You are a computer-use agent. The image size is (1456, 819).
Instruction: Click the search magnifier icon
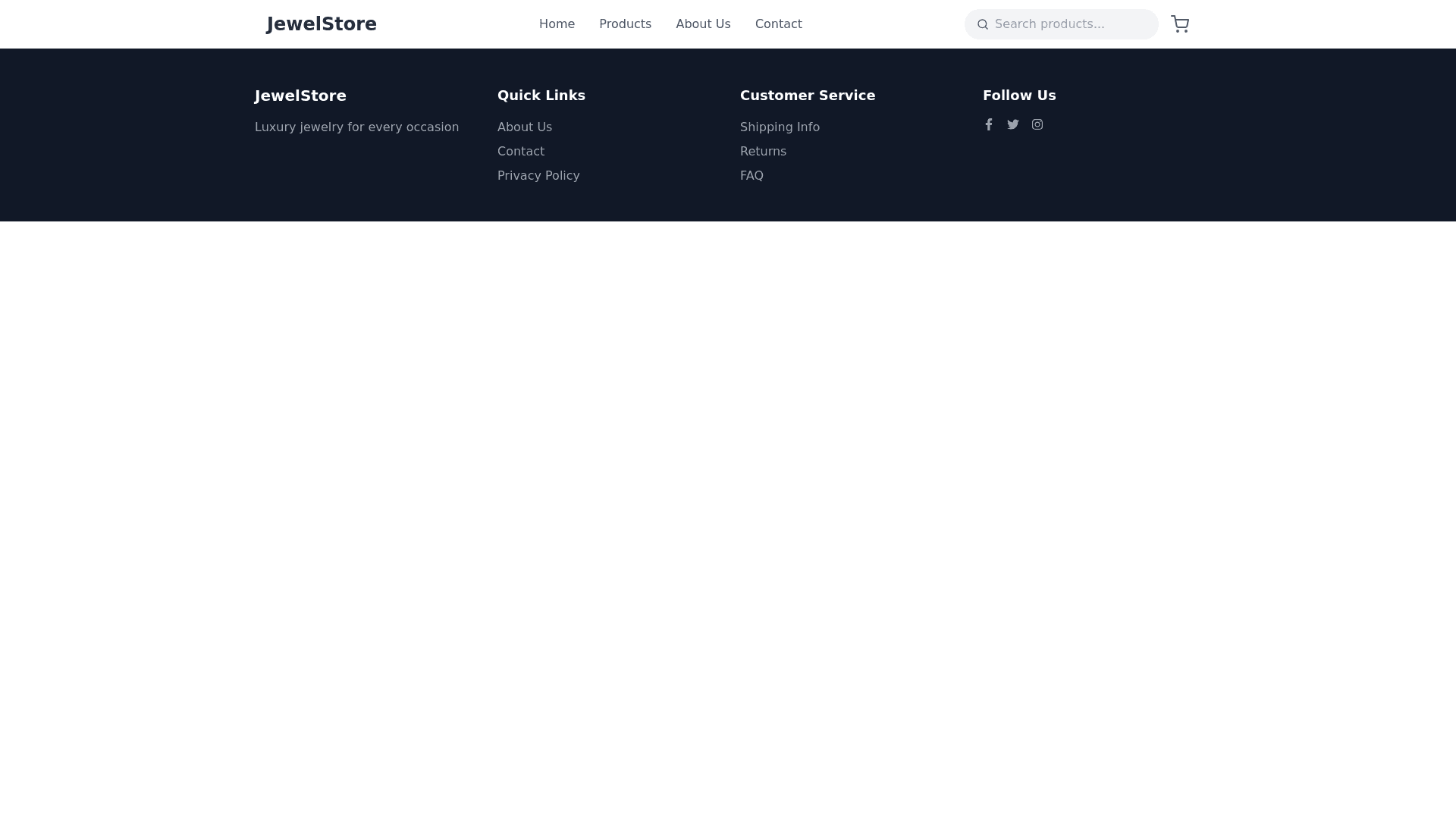click(983, 24)
